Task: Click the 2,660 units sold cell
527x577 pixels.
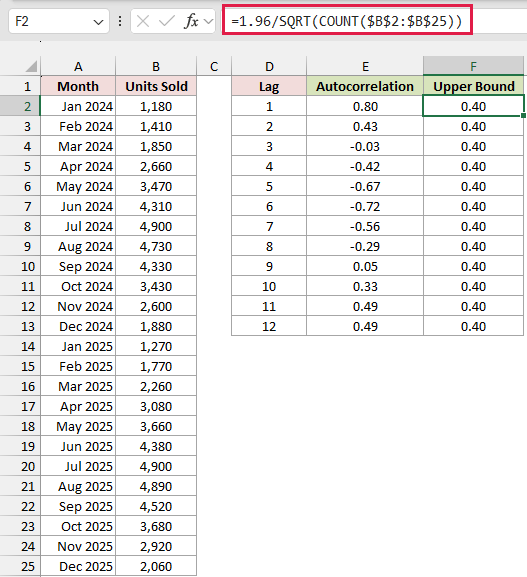Action: (156, 166)
